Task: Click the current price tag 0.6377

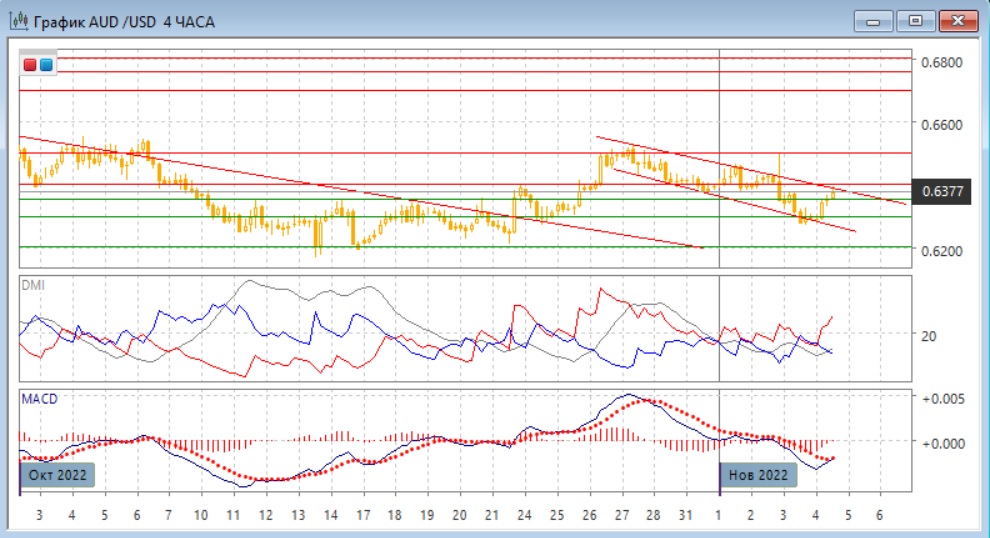Action: click(x=943, y=191)
